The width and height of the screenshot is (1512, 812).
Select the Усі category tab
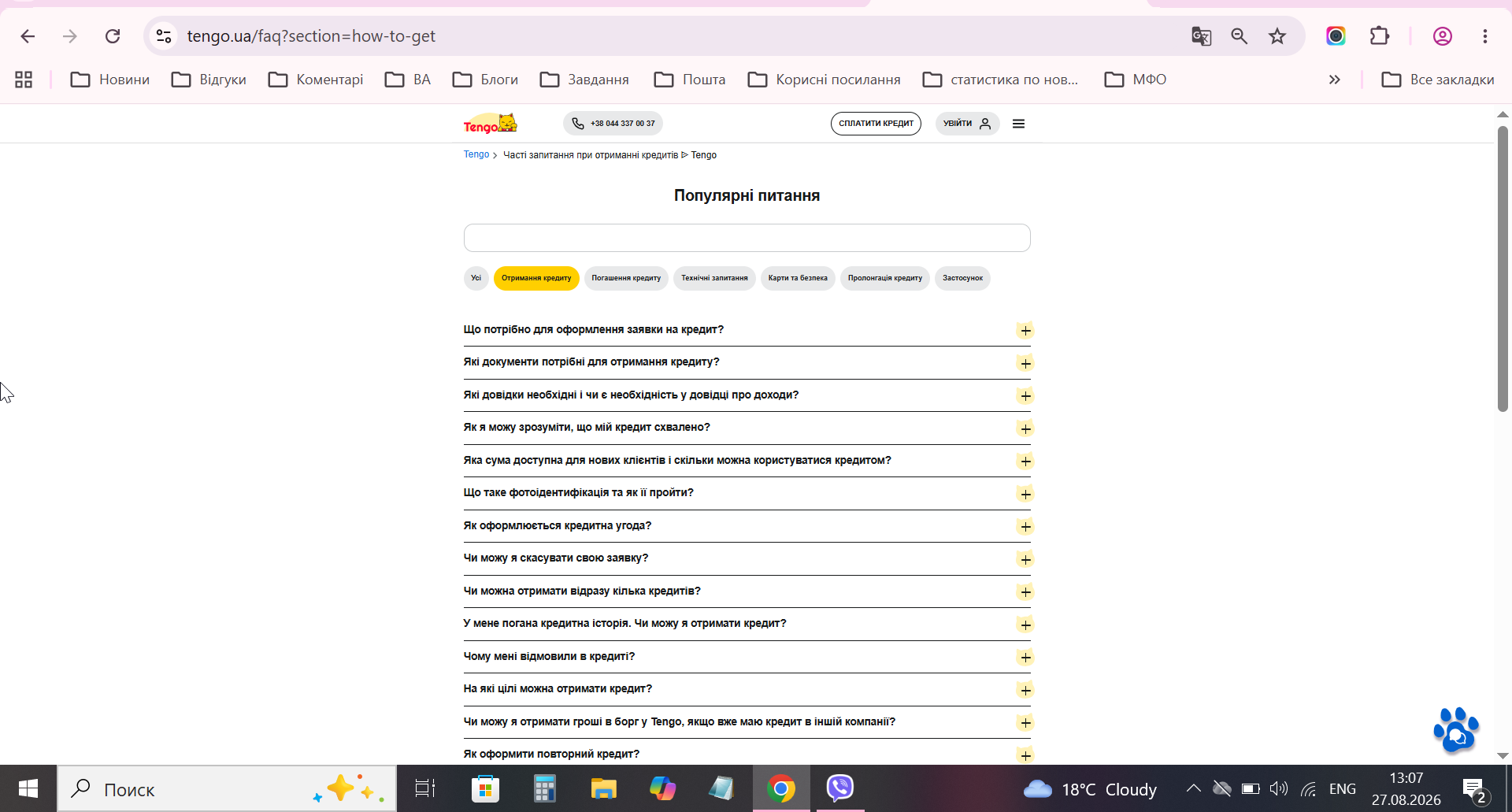point(476,278)
